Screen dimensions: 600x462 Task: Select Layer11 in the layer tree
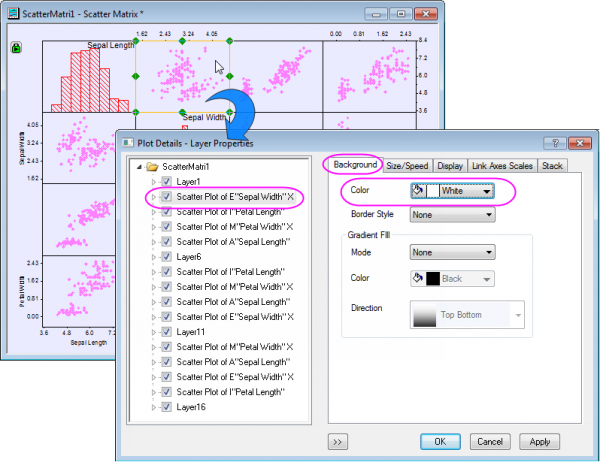point(190,331)
